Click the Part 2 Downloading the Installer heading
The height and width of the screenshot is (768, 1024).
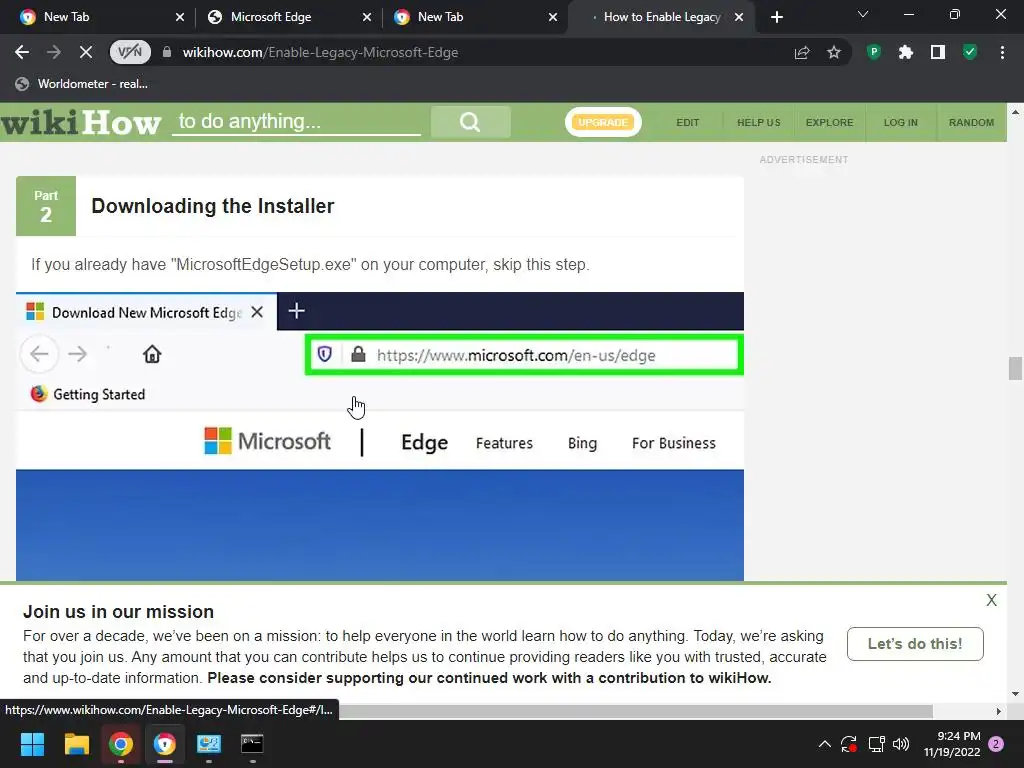(212, 206)
